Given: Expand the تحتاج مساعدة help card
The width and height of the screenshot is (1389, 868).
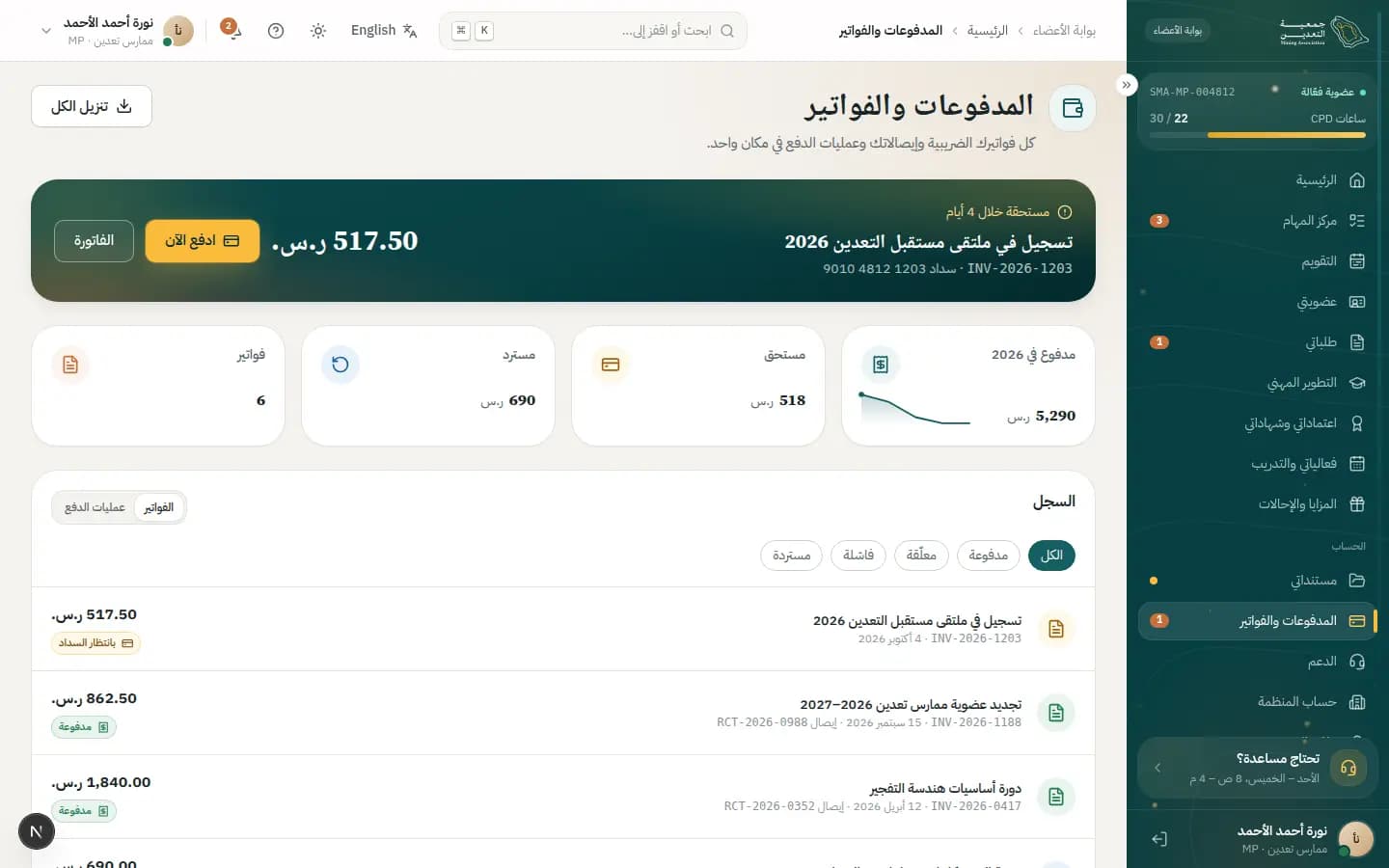Looking at the screenshot, I should [x=1257, y=768].
